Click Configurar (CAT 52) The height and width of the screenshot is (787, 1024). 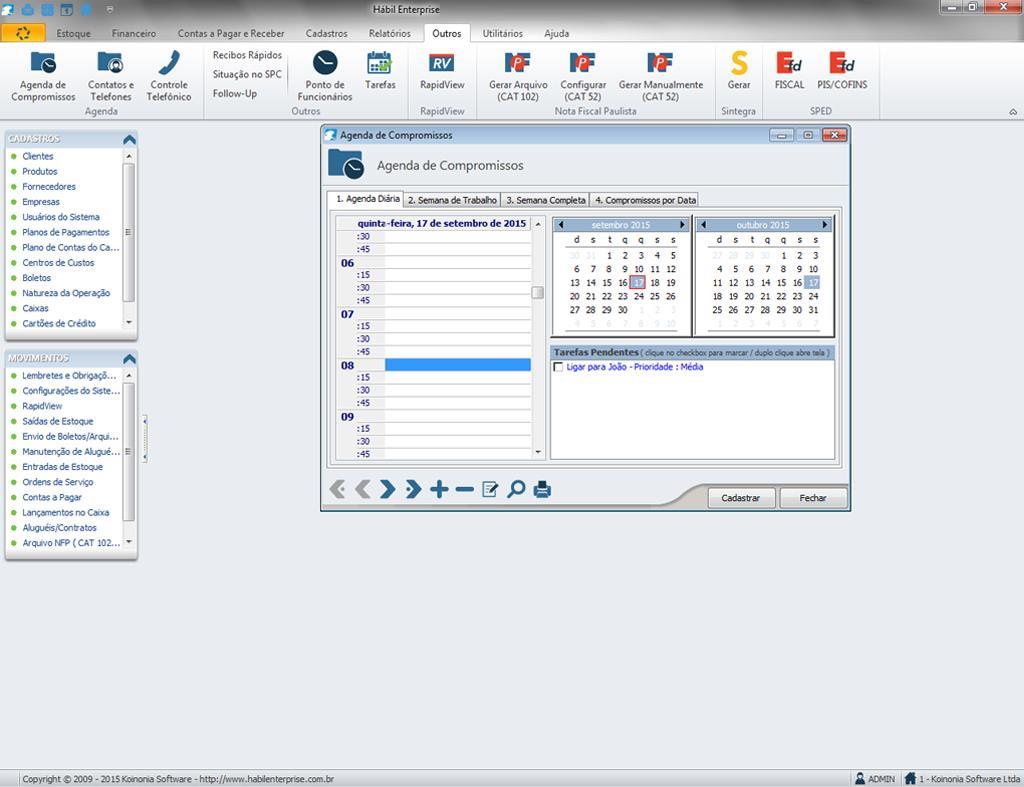583,76
